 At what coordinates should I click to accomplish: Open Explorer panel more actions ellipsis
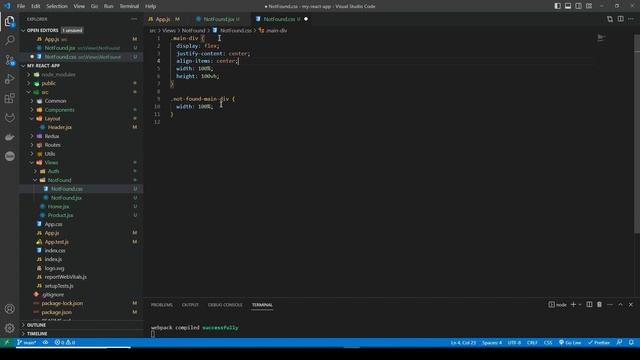[134, 19]
